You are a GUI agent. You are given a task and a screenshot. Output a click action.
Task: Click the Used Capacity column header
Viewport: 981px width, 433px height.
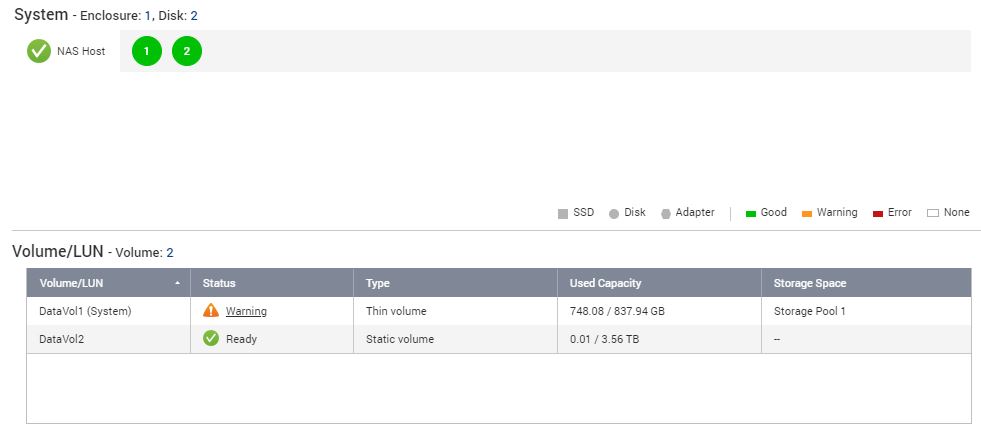click(x=606, y=283)
